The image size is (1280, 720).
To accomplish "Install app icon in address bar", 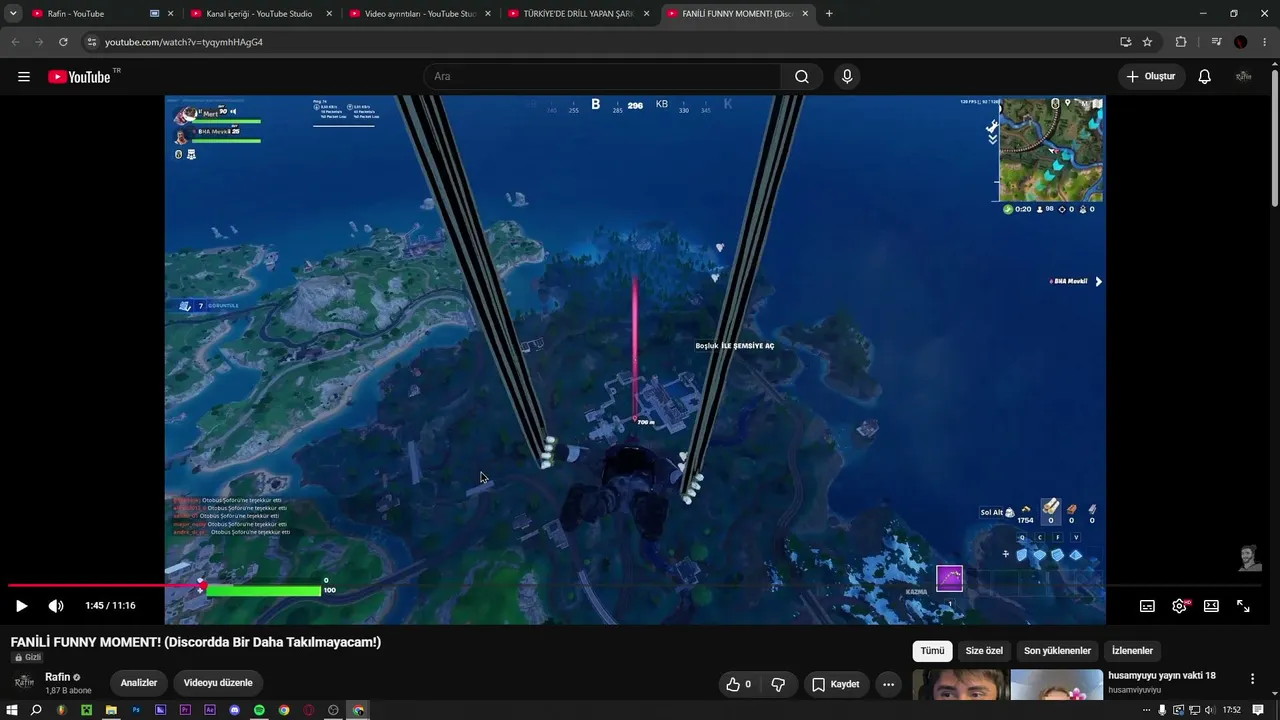I will (1126, 42).
